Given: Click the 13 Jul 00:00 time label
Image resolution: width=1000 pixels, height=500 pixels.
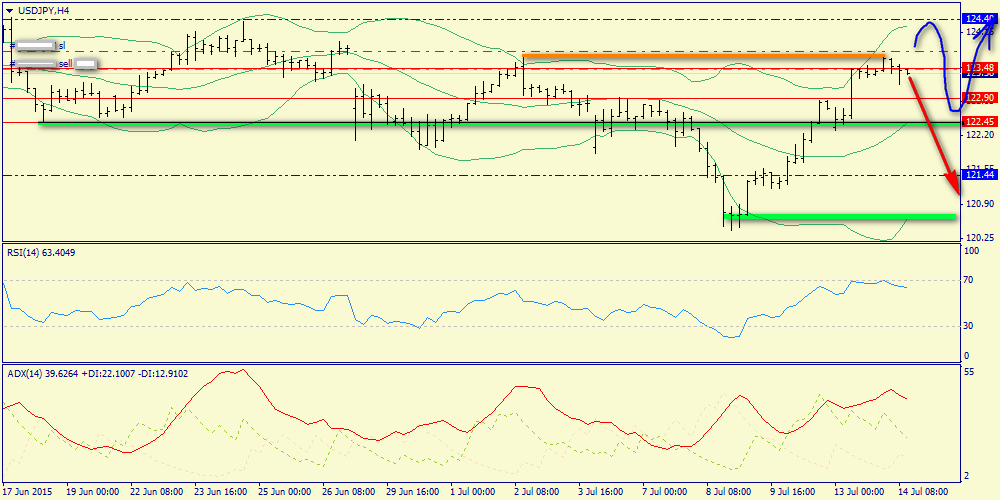Looking at the screenshot, I should 860,492.
